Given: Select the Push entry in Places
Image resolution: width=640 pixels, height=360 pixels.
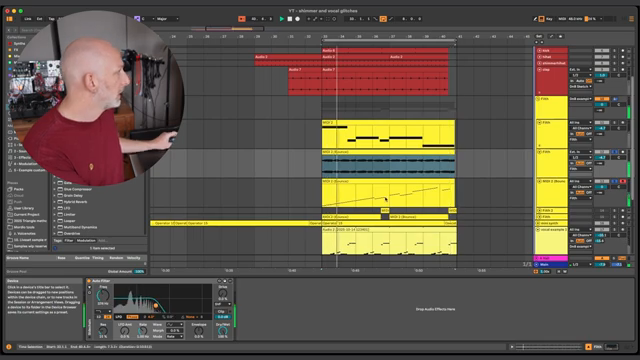Looking at the screenshot, I should tap(18, 202).
